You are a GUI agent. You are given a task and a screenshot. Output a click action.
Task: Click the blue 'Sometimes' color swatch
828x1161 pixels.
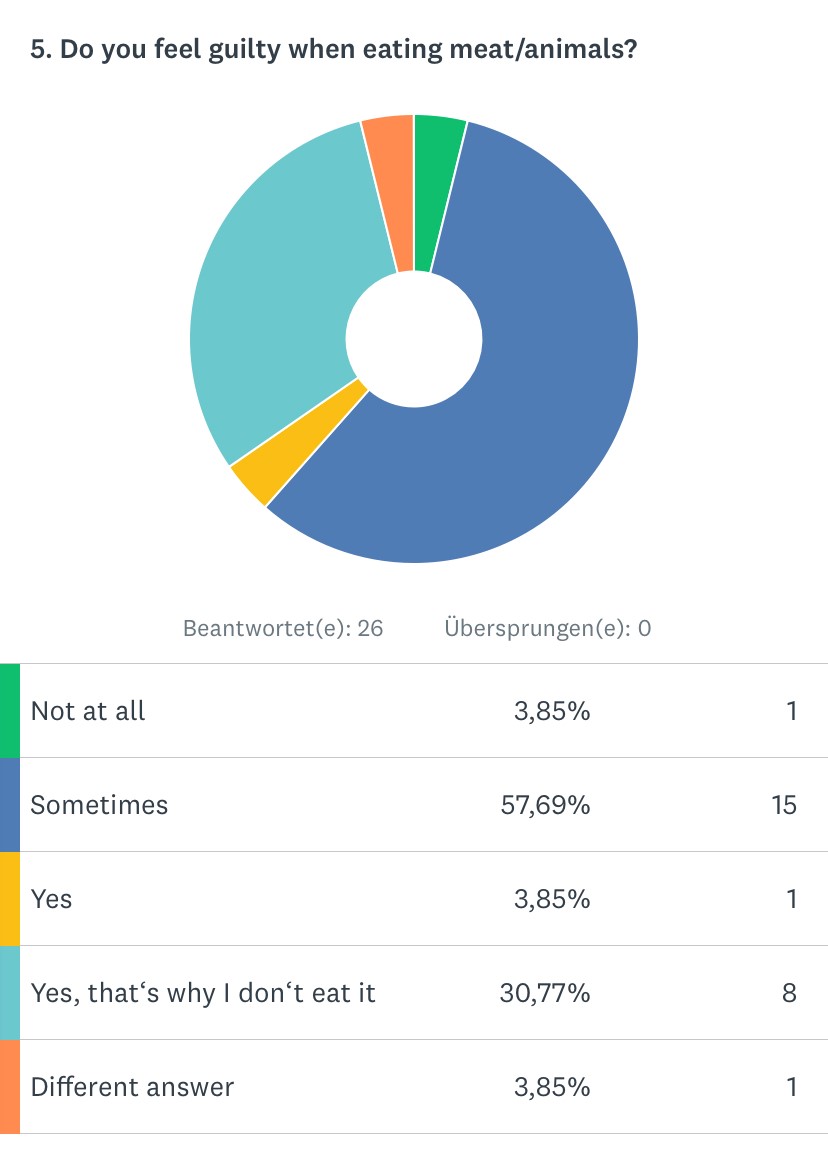tap(10, 805)
